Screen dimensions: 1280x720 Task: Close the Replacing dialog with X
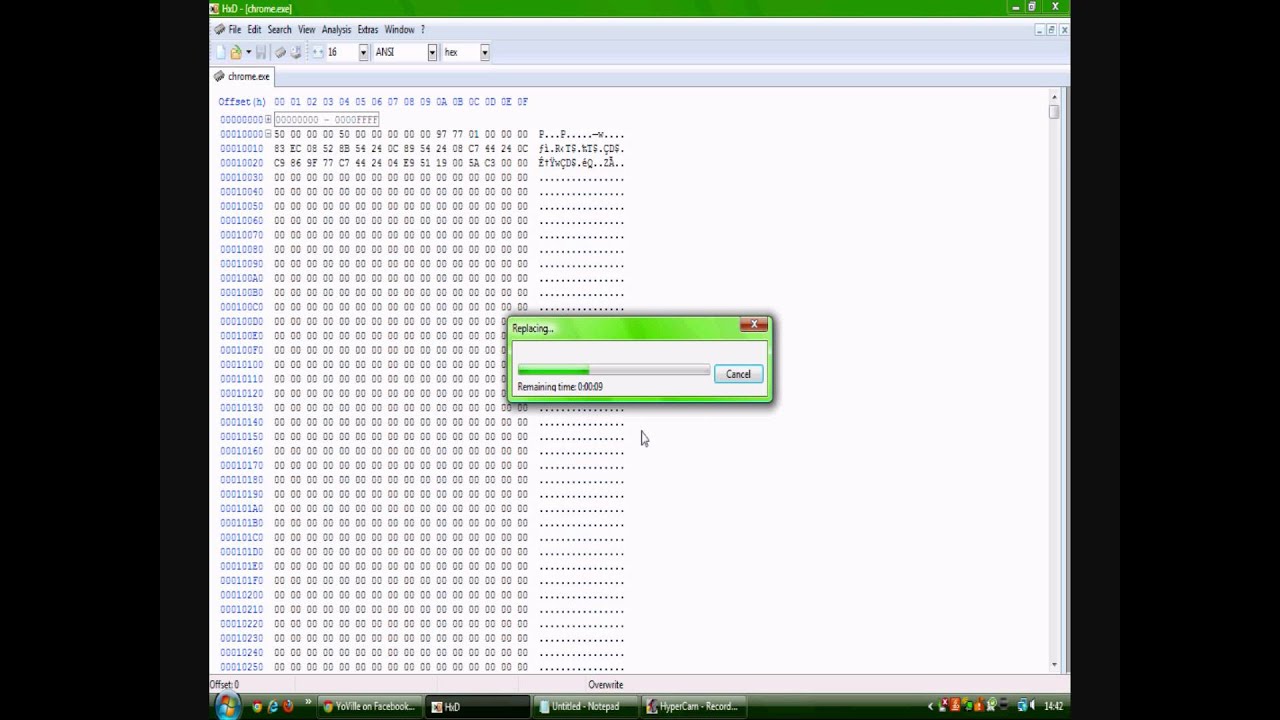pyautogui.click(x=756, y=324)
